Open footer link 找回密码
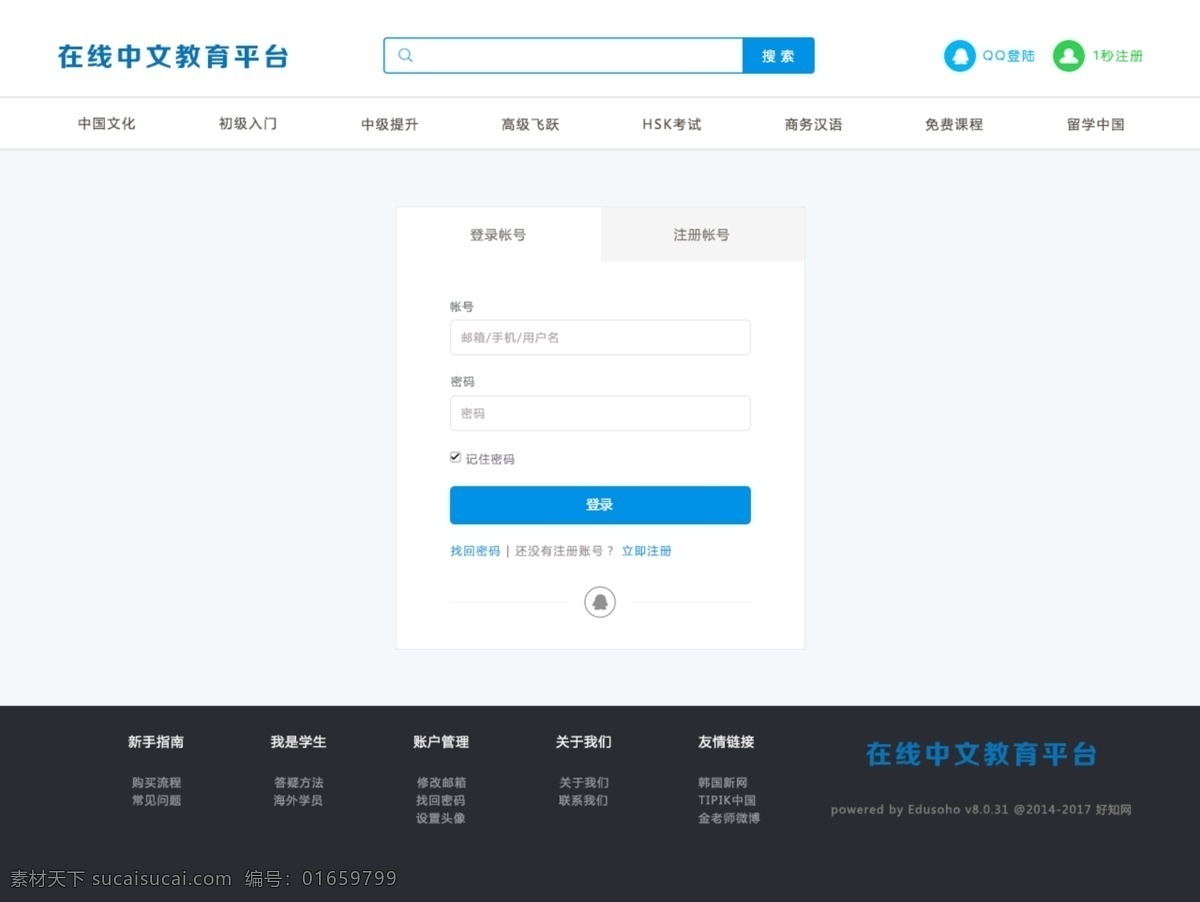This screenshot has height=902, width=1200. coord(441,800)
